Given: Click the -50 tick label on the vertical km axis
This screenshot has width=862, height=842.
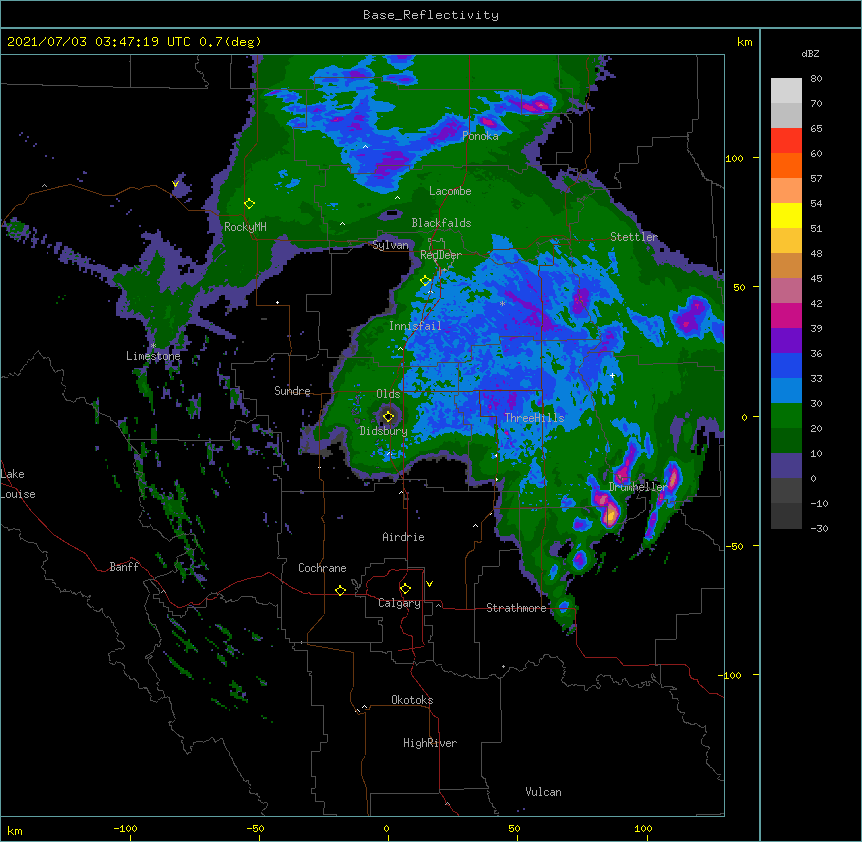Looking at the screenshot, I should point(734,546).
